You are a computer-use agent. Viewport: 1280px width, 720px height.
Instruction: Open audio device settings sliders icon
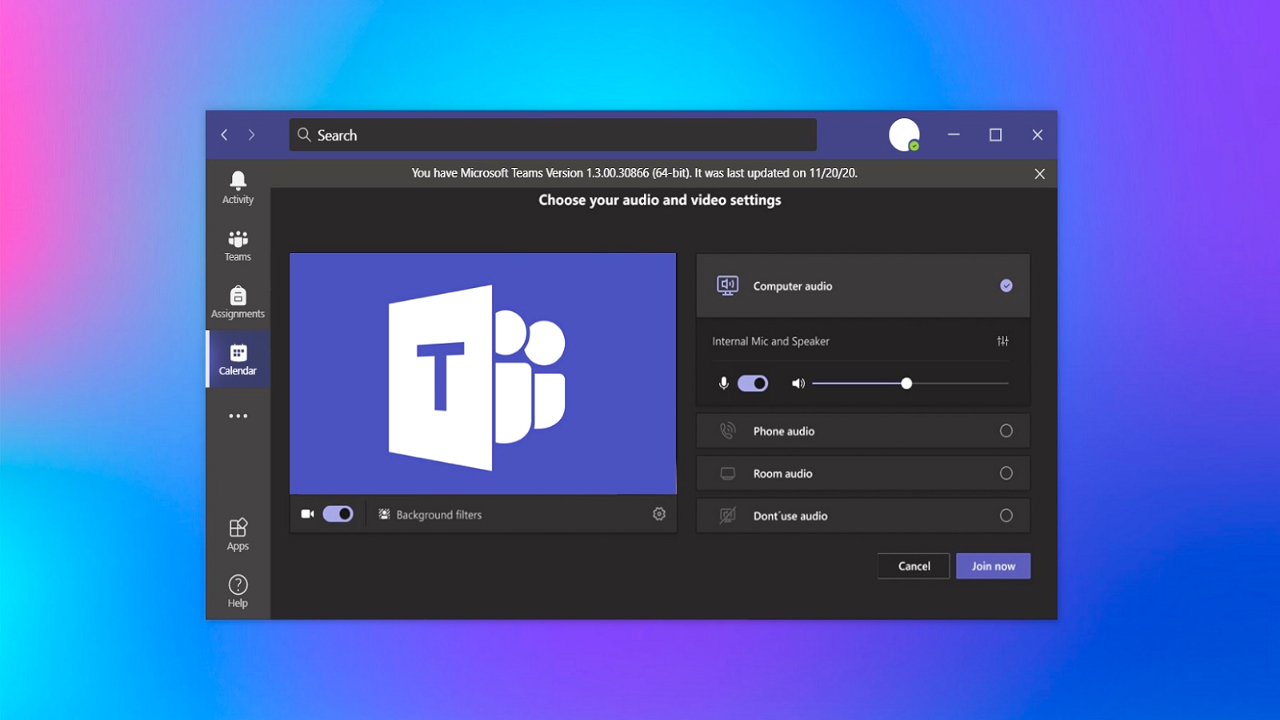pos(1003,341)
